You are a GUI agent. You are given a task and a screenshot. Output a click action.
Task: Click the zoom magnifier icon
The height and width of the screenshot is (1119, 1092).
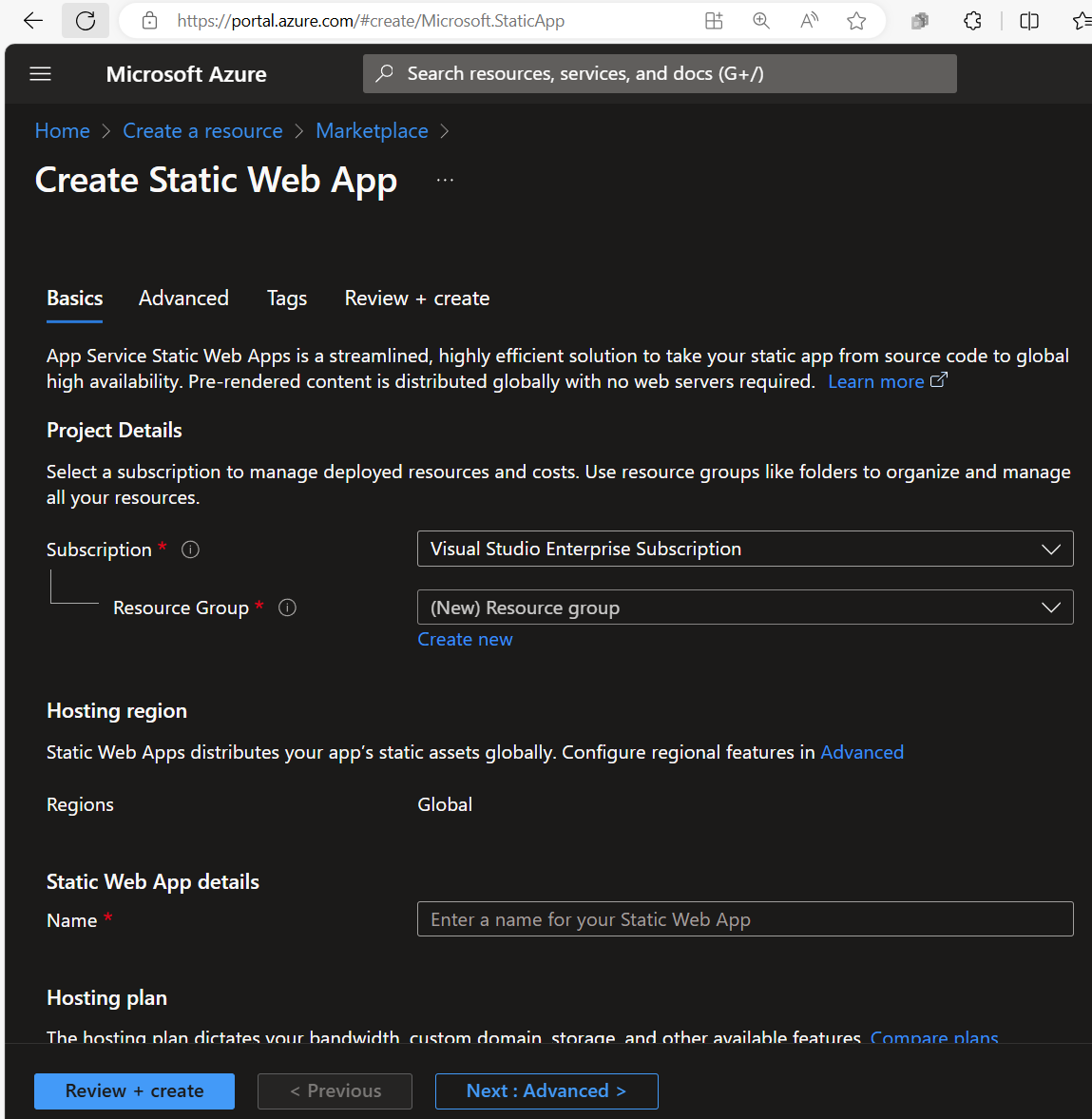point(762,21)
